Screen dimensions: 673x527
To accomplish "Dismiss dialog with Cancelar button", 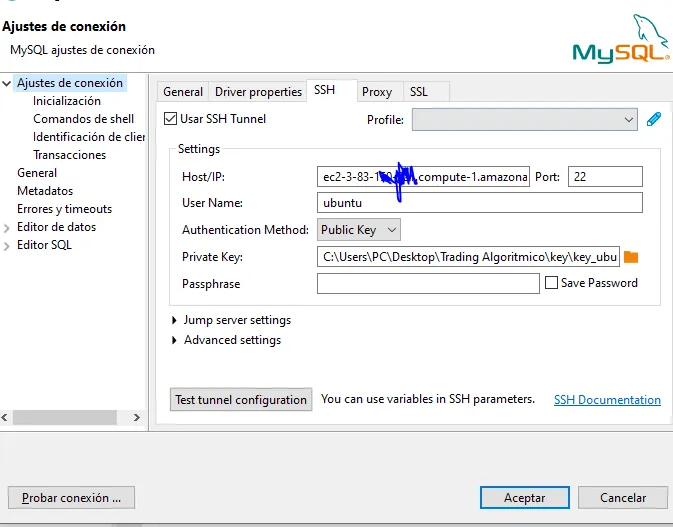I will pos(623,498).
